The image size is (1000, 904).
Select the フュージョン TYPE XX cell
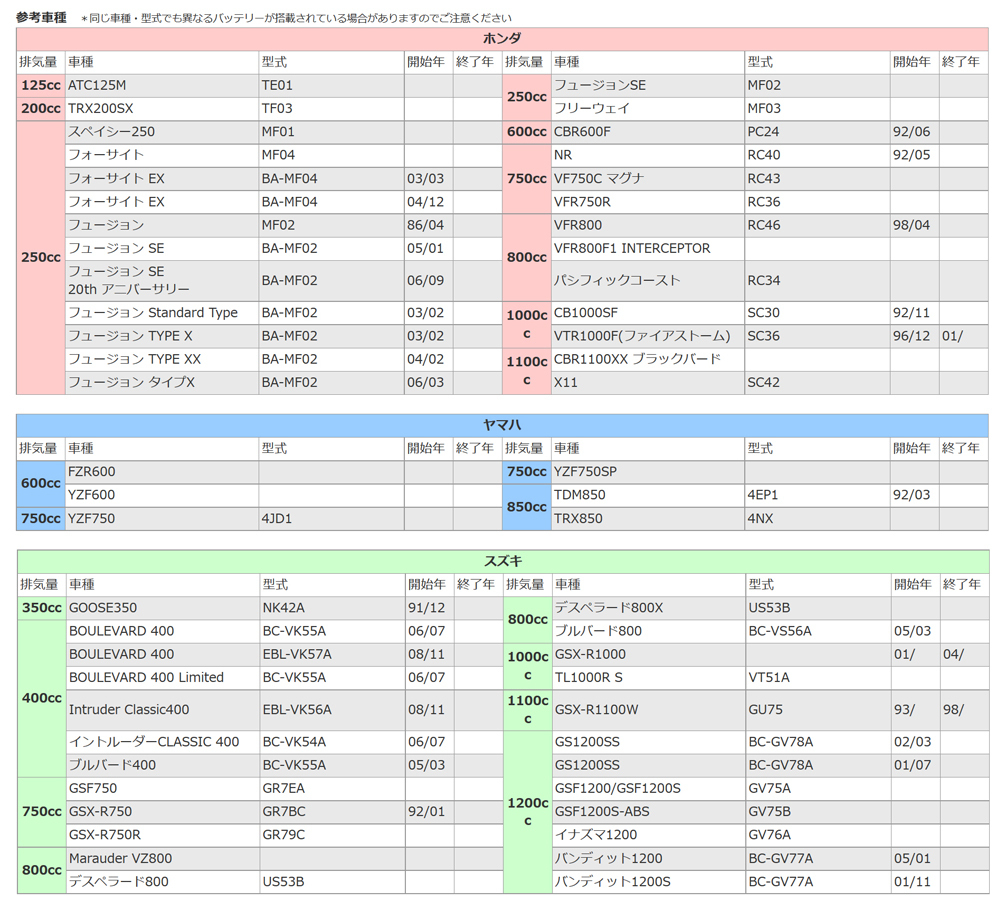(162, 359)
